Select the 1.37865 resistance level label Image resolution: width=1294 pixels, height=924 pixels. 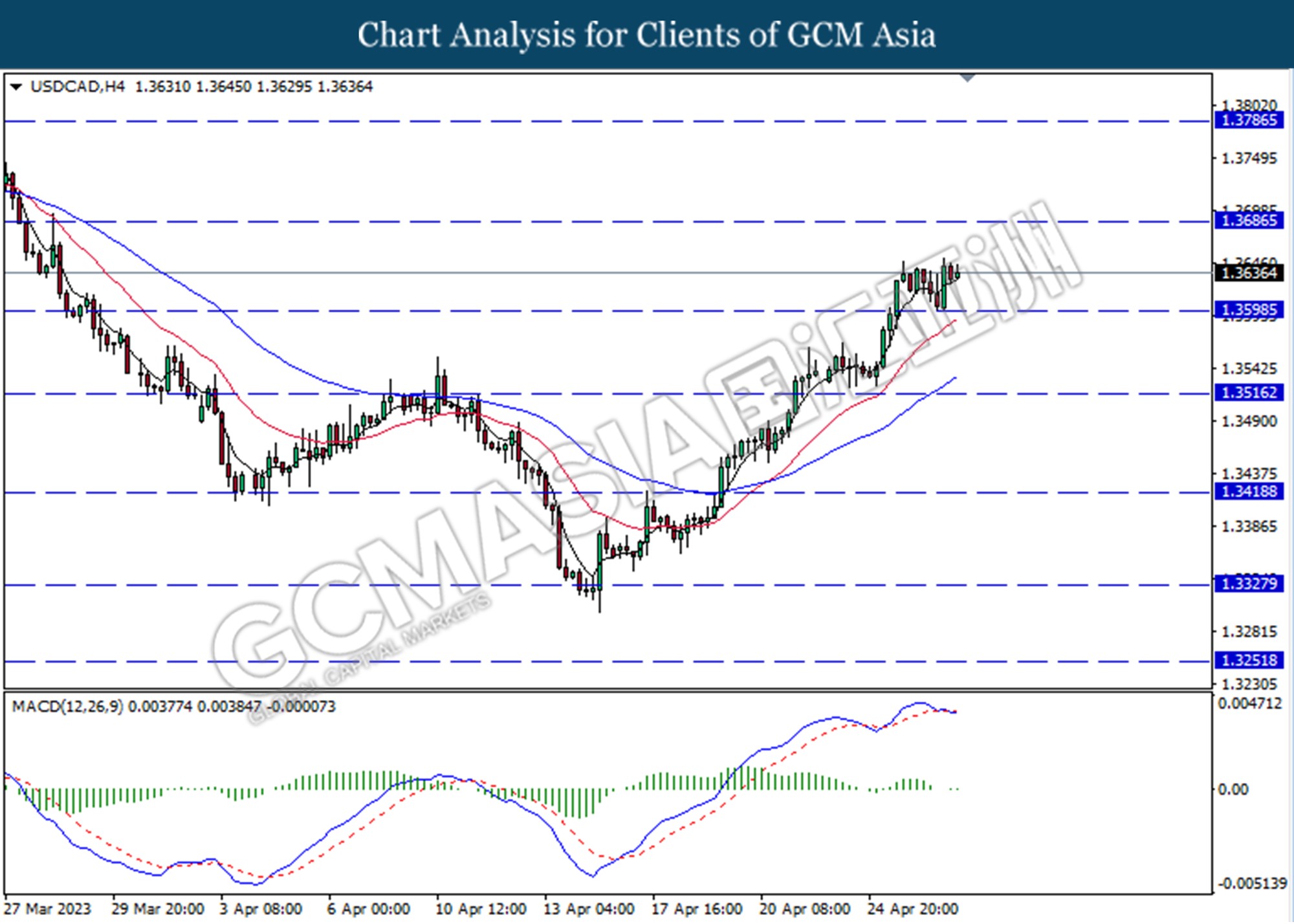1249,120
